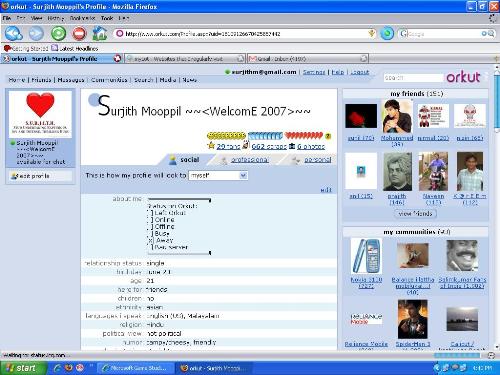Click the Firefox Forward arrow button
Screen dimensions: 500x375
pos(36,33)
